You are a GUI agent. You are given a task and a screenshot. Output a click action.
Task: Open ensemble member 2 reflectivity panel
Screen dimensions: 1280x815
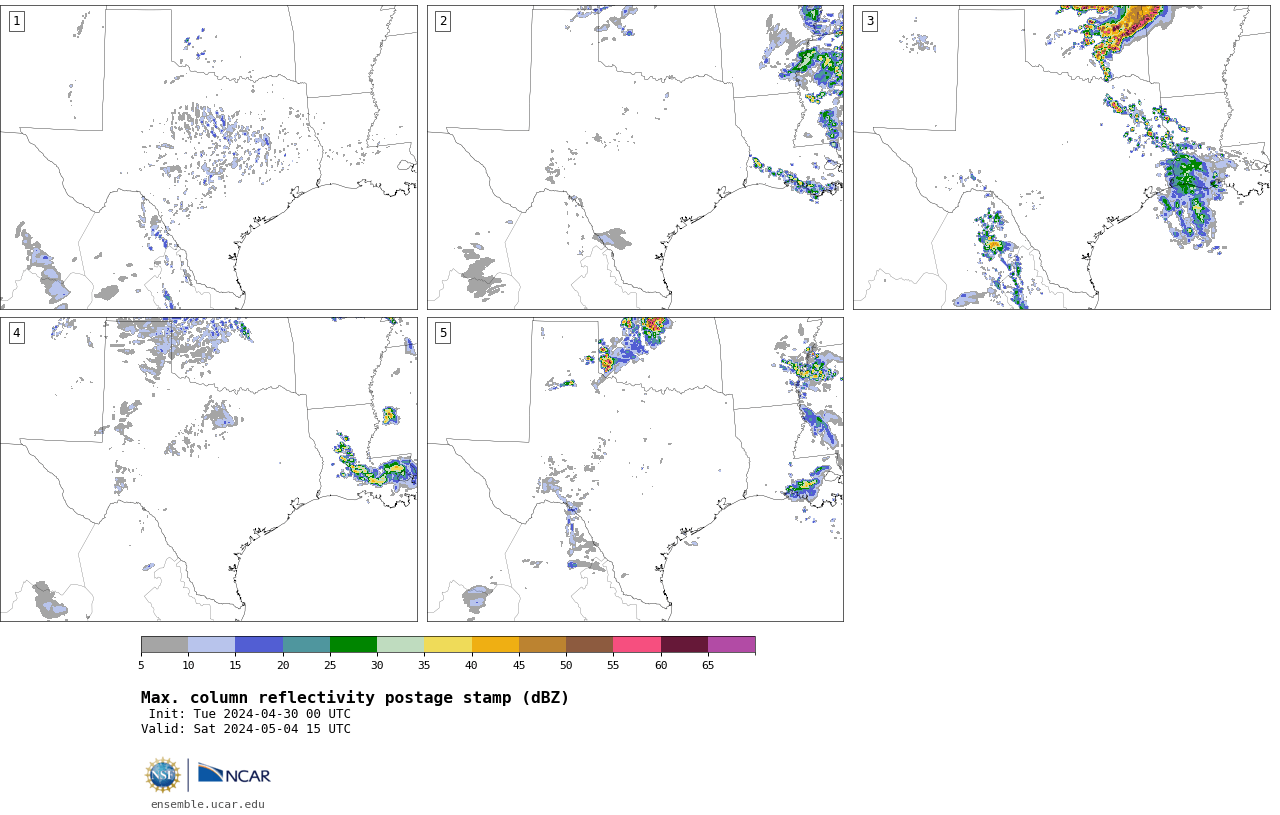(x=635, y=157)
